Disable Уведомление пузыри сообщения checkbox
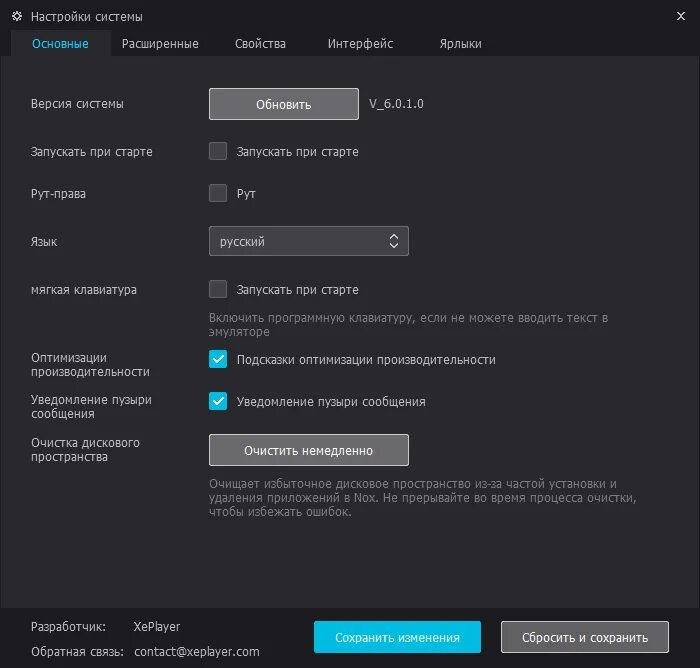Screen dimensions: 700x668 [218, 401]
